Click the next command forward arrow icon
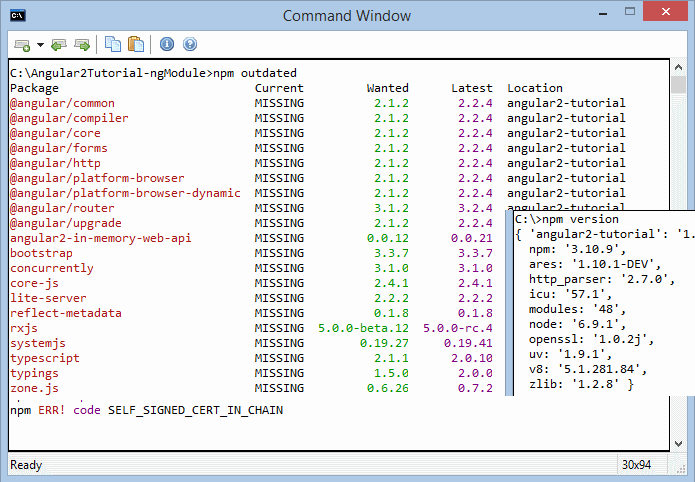The image size is (695, 482). pos(82,45)
